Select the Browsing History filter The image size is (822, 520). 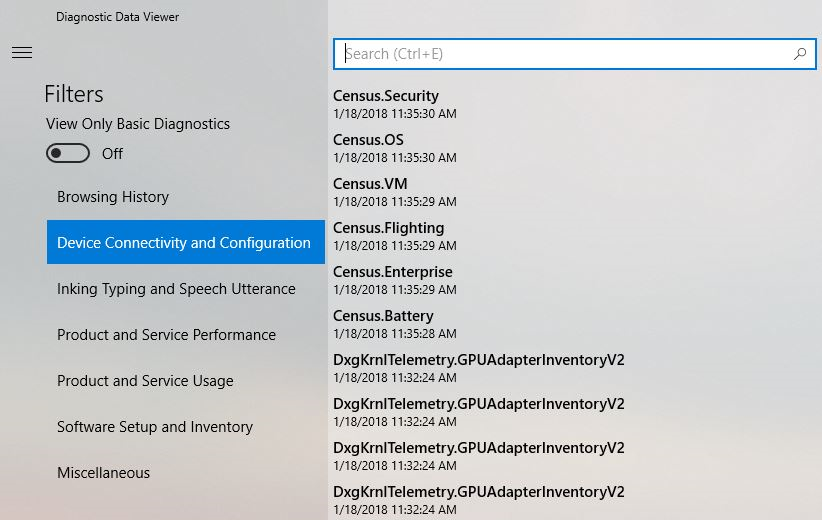pos(113,197)
